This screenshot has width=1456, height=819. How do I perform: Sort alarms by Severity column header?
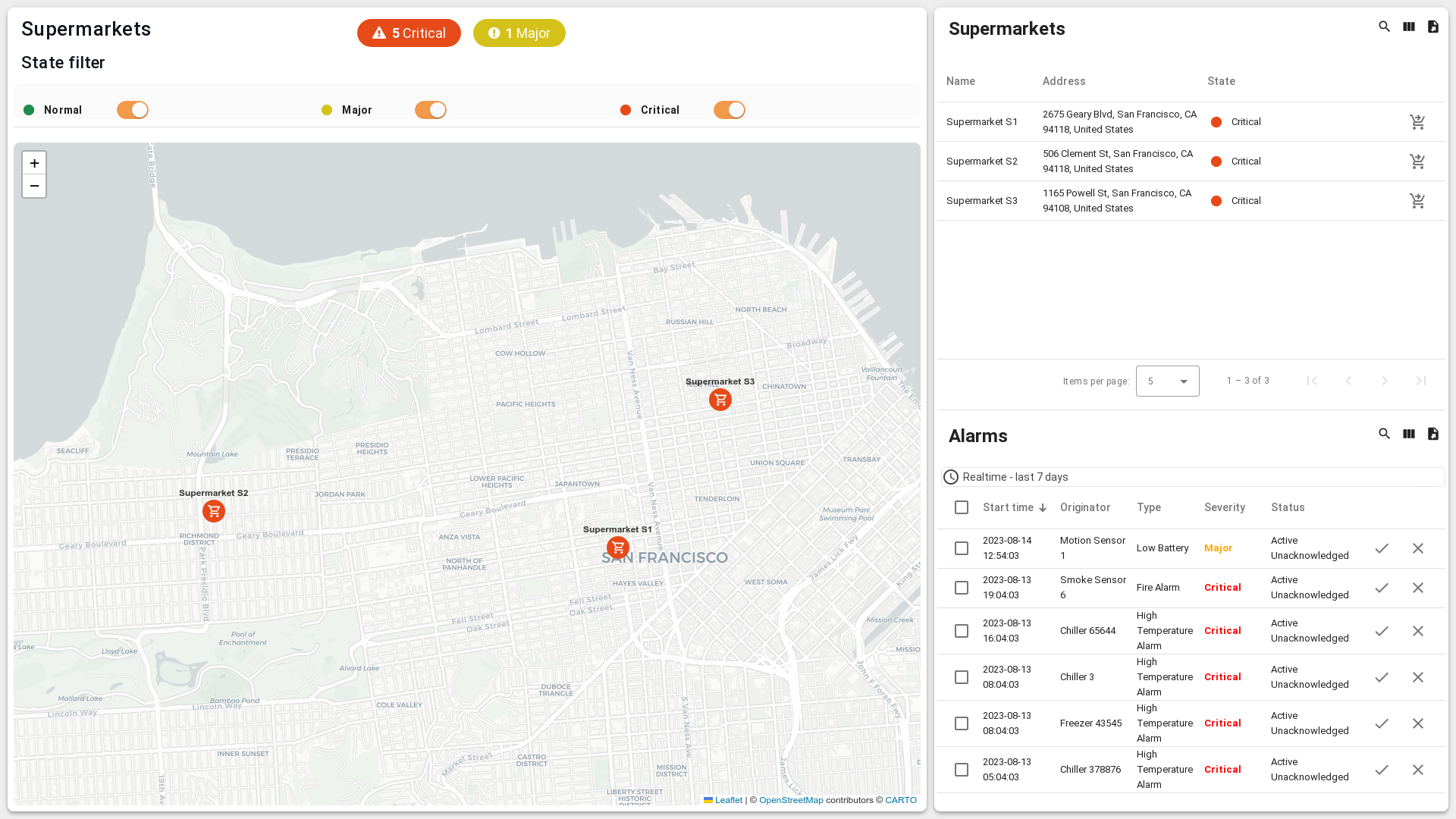point(1224,507)
